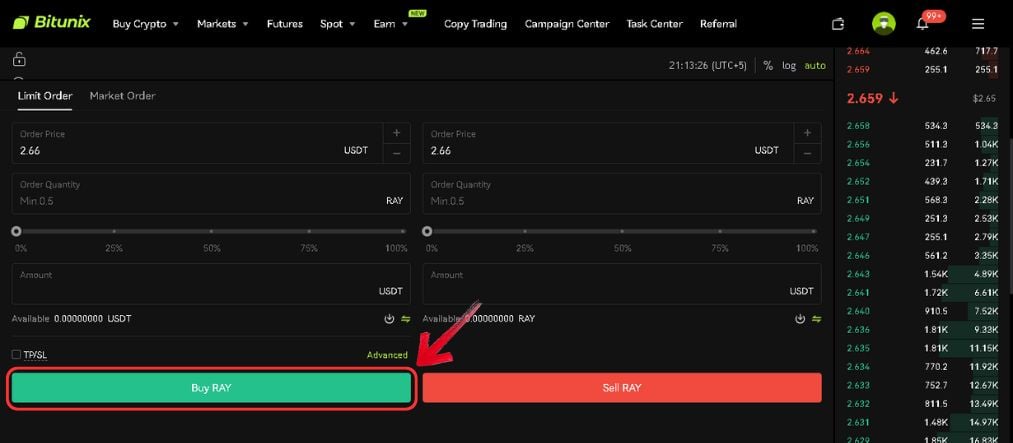Click the deposit icon beside available USDT
Screen dimensions: 1013x443
389,319
